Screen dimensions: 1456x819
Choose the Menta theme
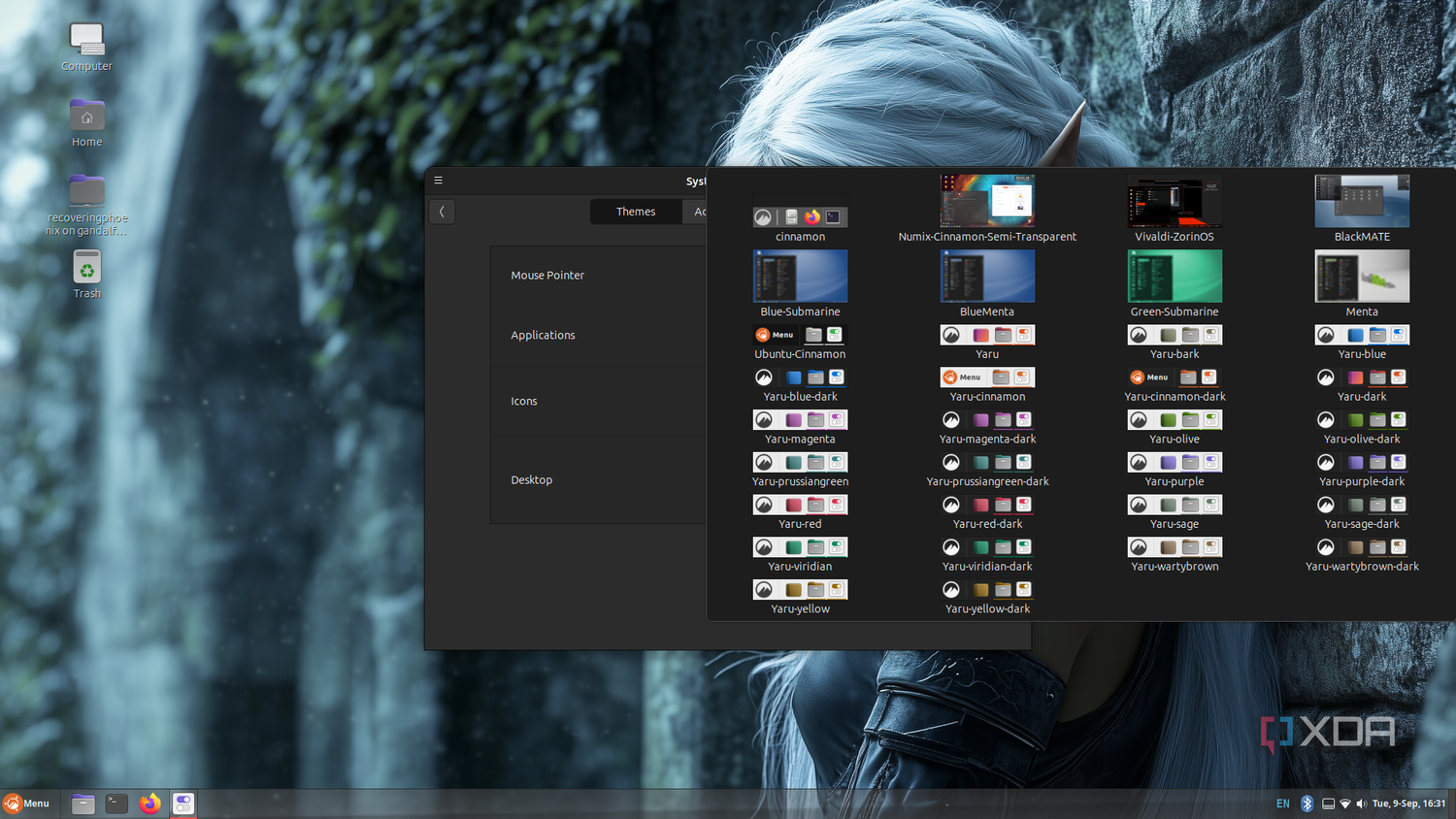pos(1362,283)
